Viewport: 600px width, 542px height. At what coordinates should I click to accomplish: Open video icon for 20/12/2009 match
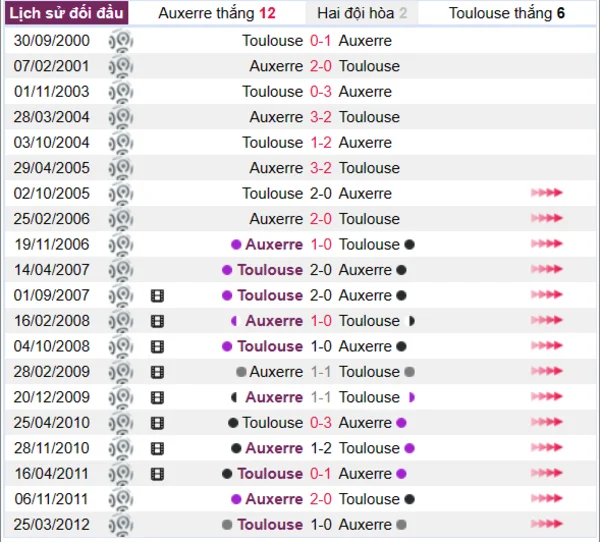coord(157,397)
